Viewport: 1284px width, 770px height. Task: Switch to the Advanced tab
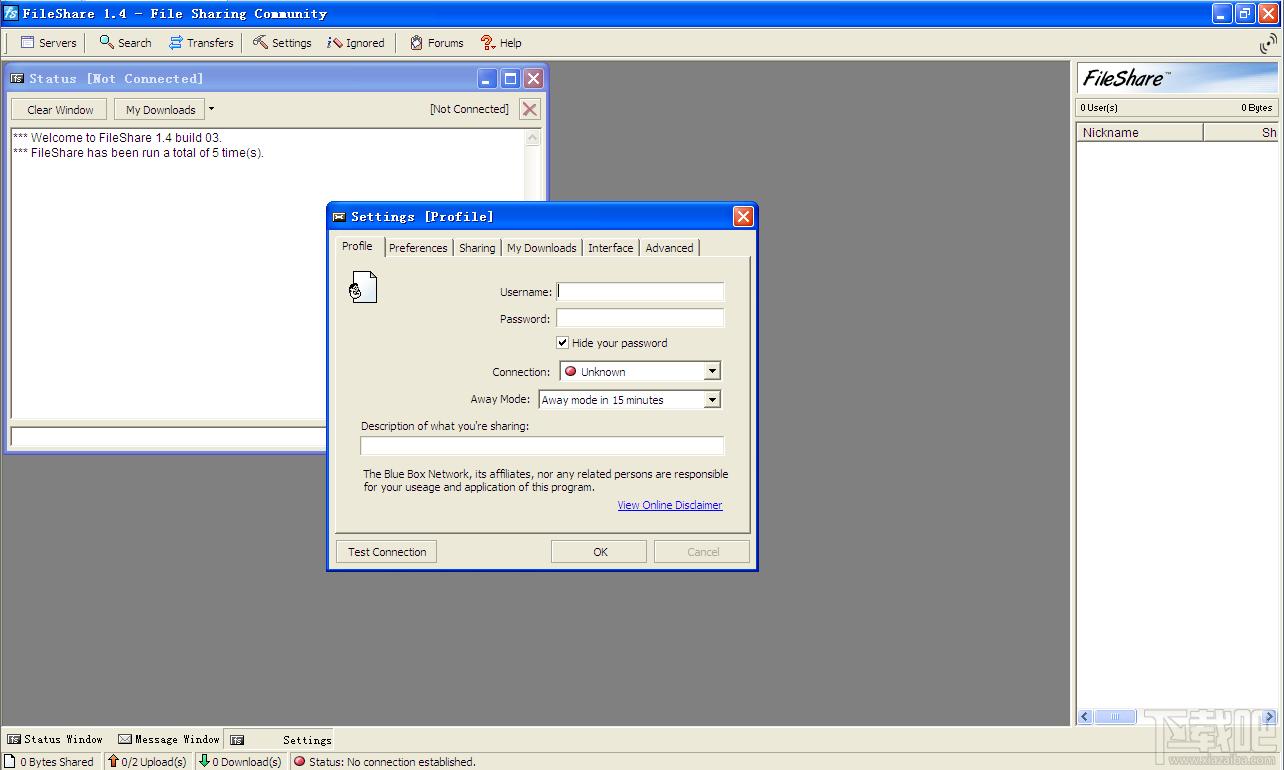[669, 248]
